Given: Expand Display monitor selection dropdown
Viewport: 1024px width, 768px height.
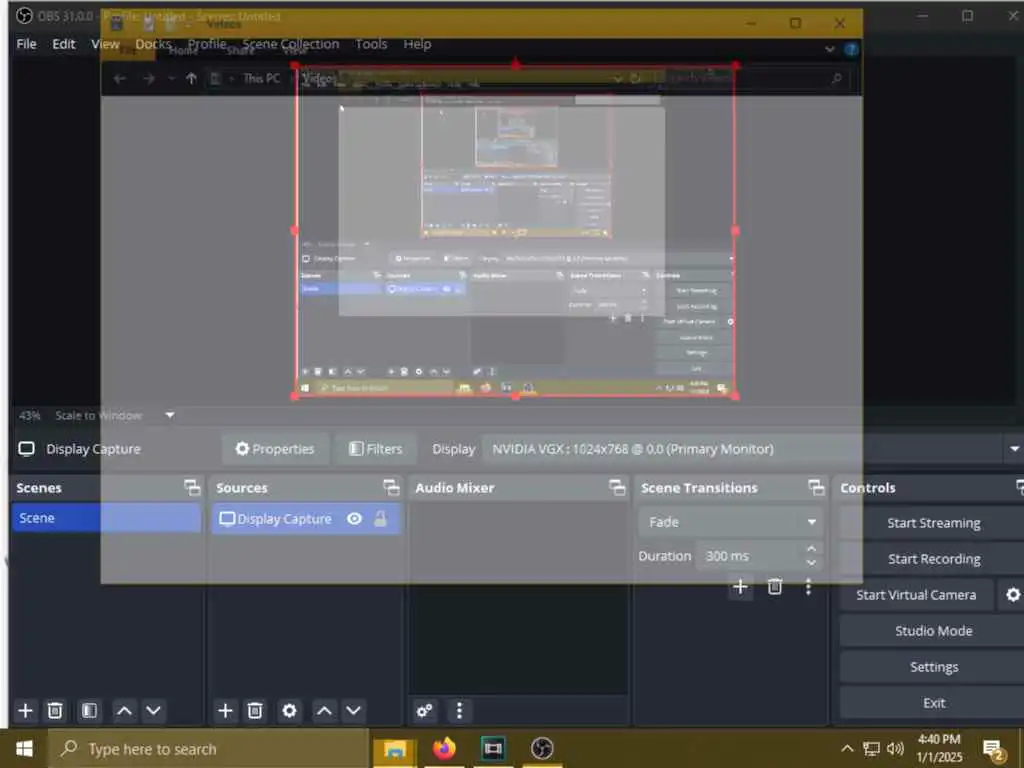Looking at the screenshot, I should [1014, 449].
